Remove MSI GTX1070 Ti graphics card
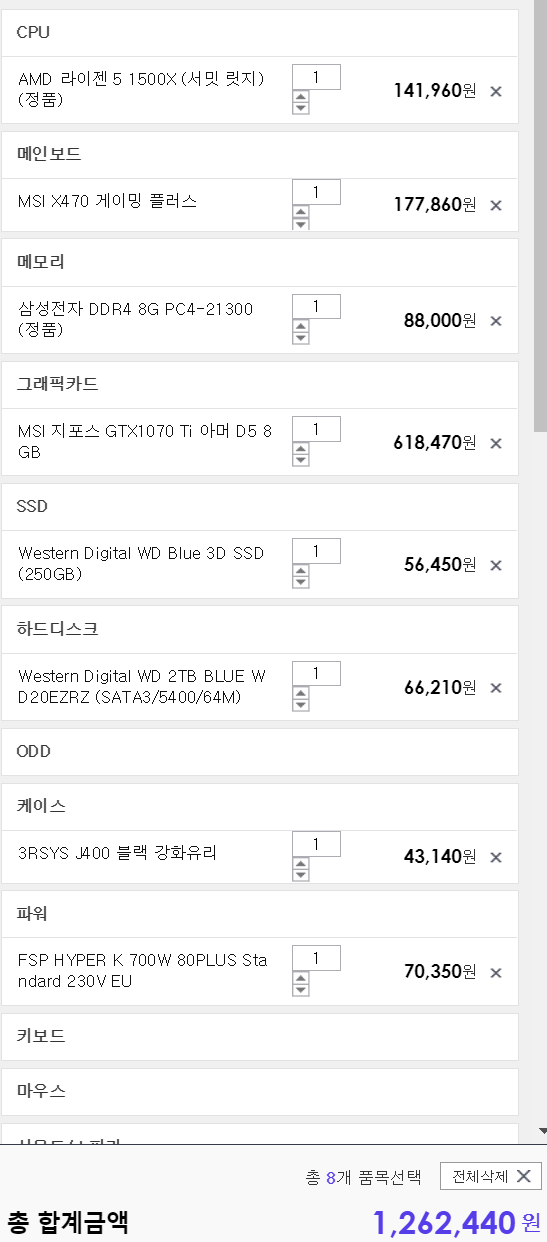Viewport: 547px width, 1242px height. [x=496, y=442]
